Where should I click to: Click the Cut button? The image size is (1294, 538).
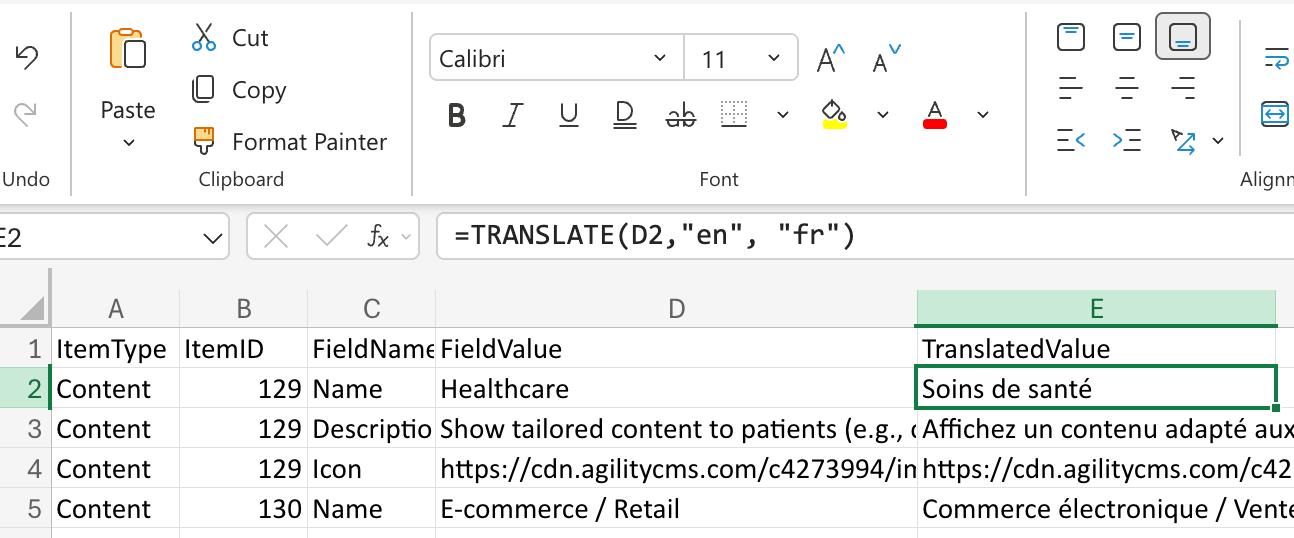point(230,38)
